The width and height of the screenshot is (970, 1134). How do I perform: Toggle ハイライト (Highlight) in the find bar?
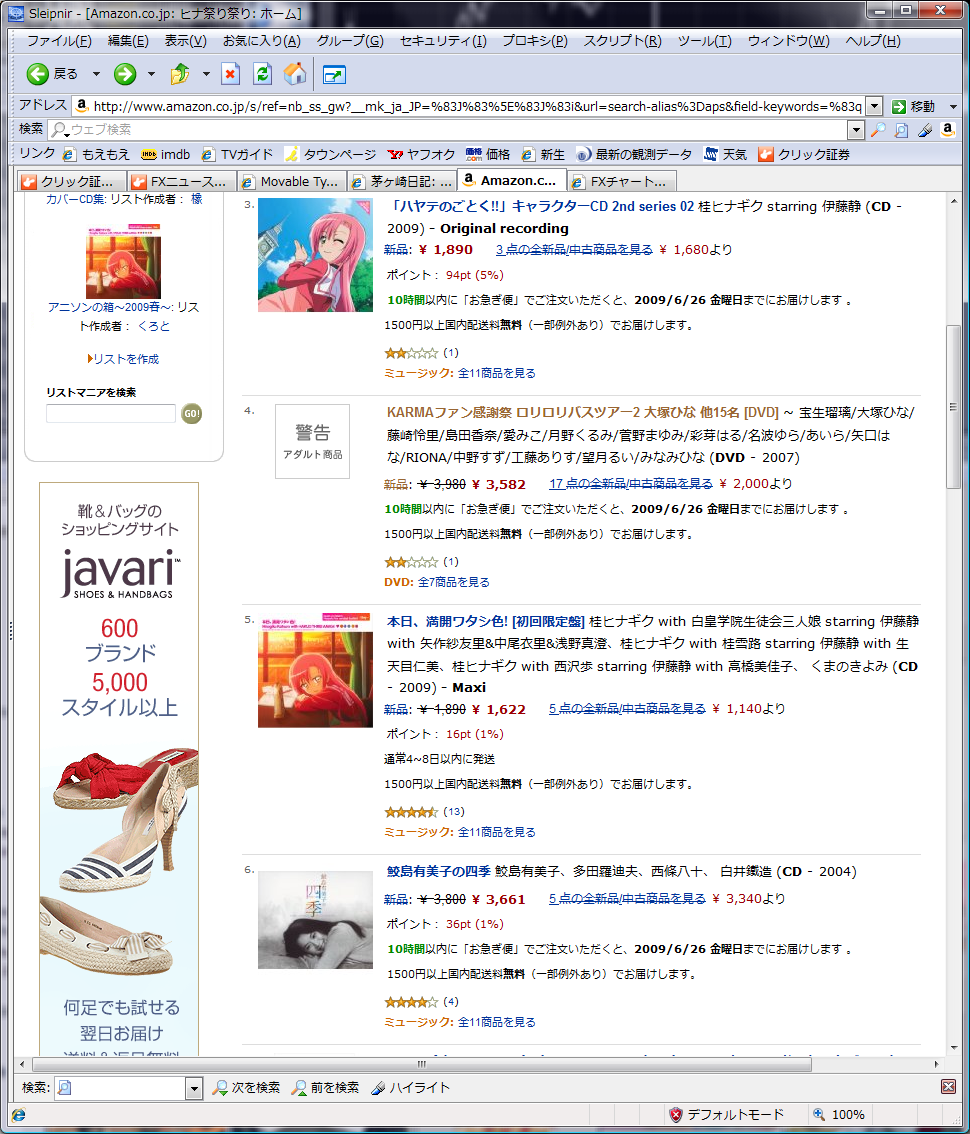[410, 1088]
